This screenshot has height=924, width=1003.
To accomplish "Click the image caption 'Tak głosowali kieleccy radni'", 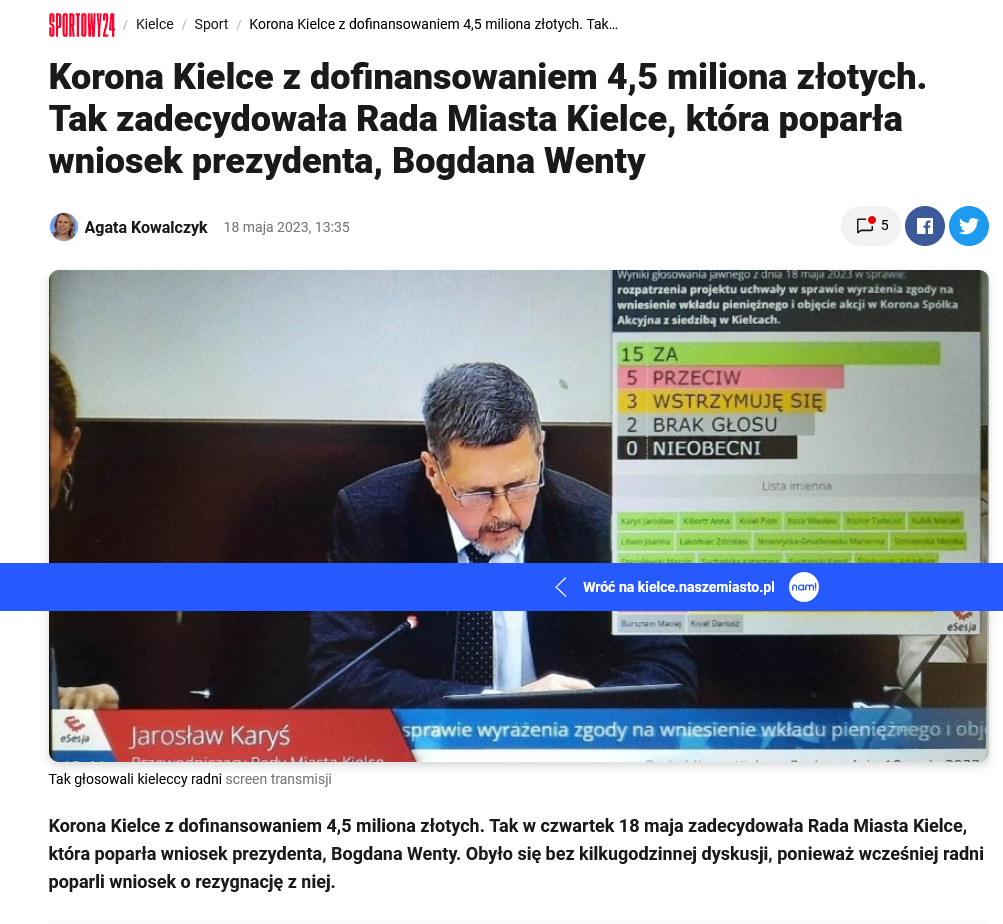I will [135, 779].
